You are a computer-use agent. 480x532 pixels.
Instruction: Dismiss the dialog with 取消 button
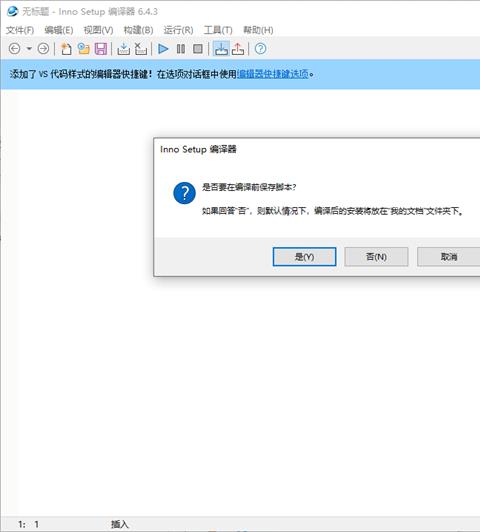click(x=449, y=257)
